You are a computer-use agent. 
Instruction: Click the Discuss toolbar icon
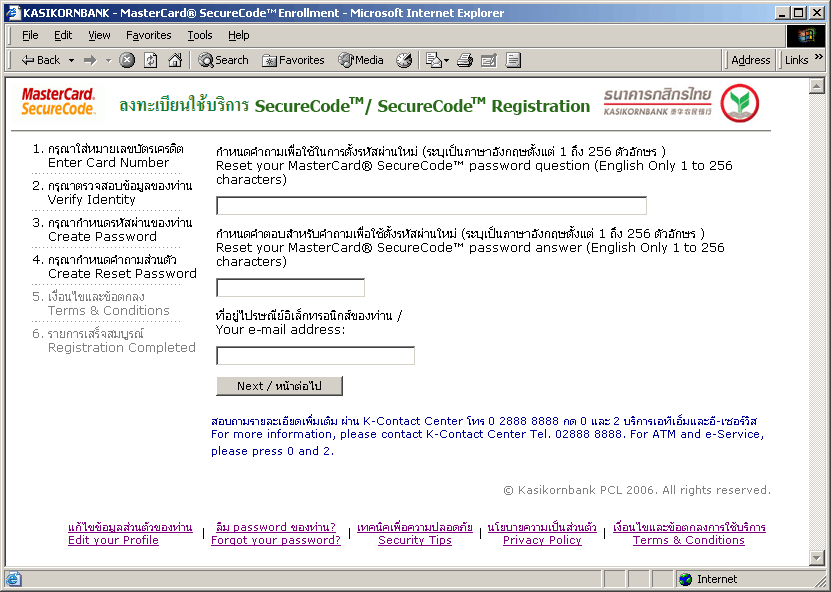[513, 60]
